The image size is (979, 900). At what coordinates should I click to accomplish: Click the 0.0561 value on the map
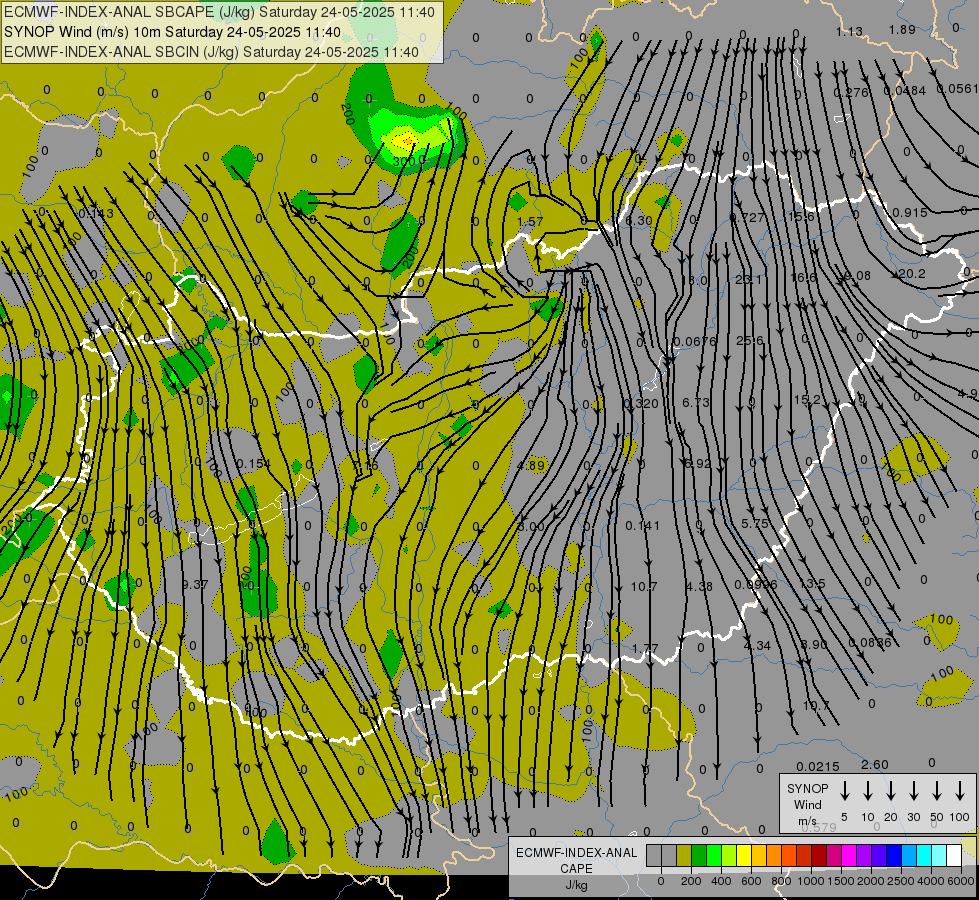tap(957, 89)
